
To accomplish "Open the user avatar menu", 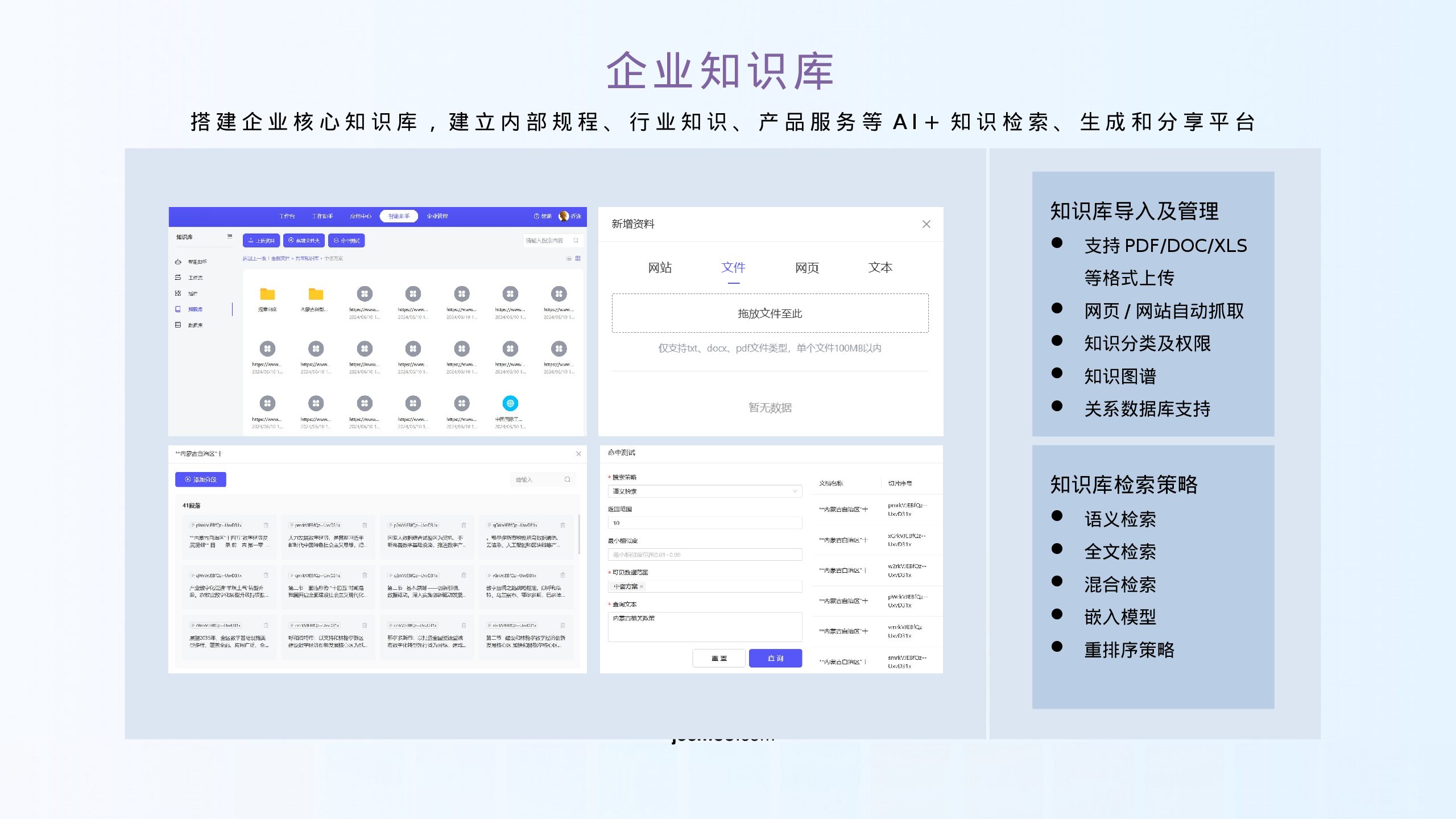I will click(x=564, y=216).
